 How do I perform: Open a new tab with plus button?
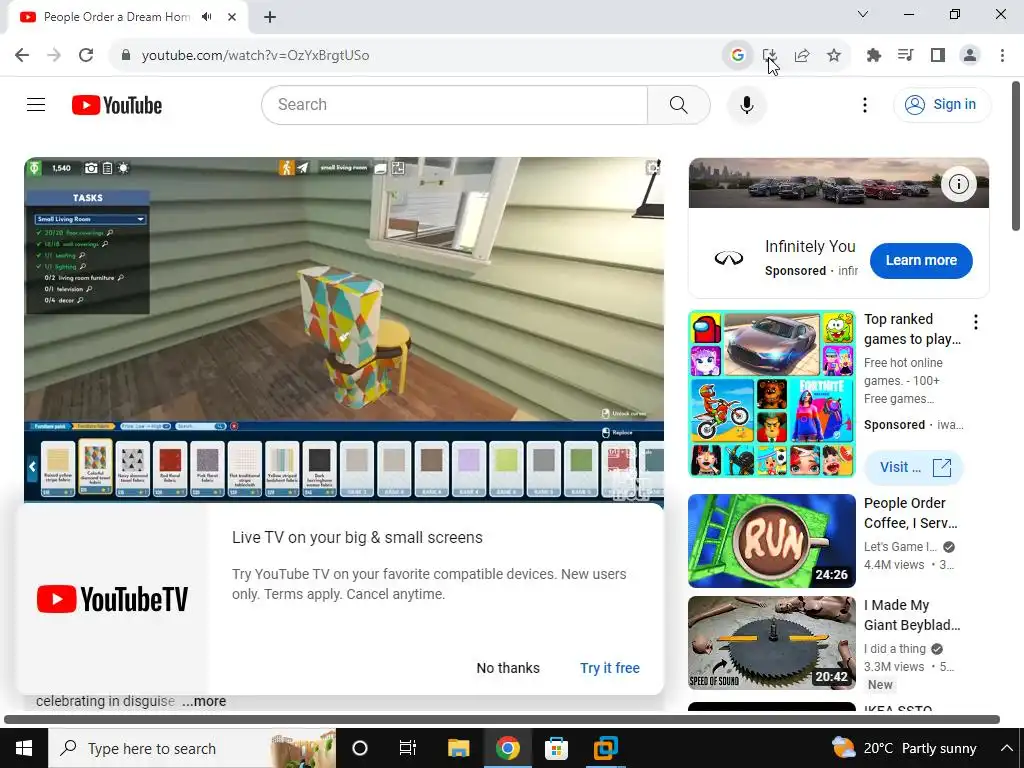click(270, 17)
